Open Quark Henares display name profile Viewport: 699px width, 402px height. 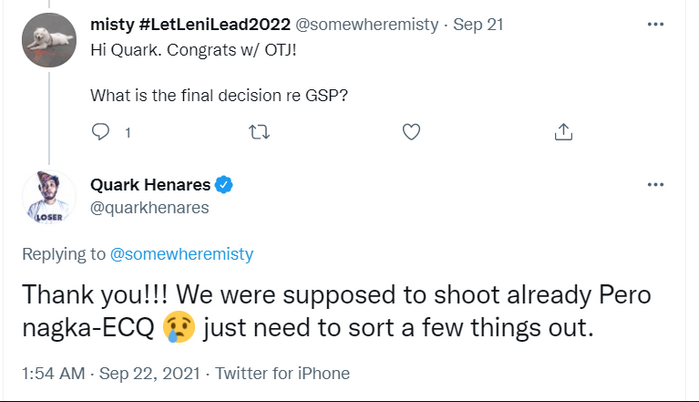(x=148, y=185)
